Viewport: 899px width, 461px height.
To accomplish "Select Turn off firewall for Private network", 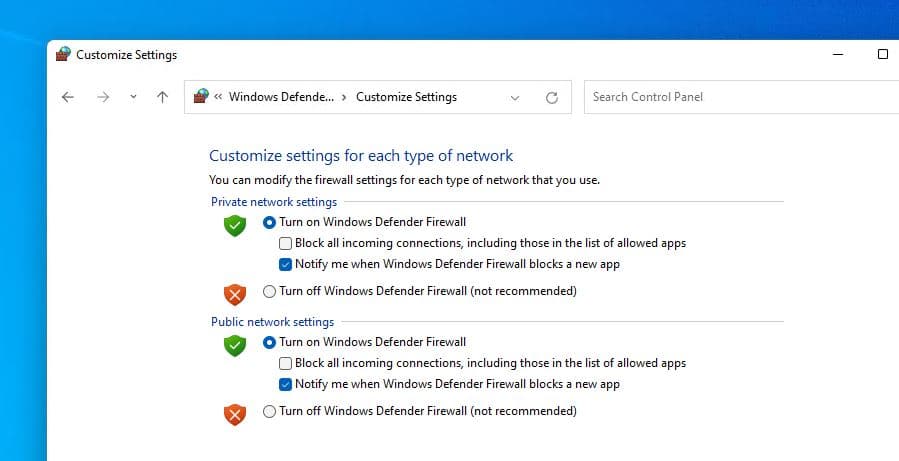I will click(x=269, y=292).
